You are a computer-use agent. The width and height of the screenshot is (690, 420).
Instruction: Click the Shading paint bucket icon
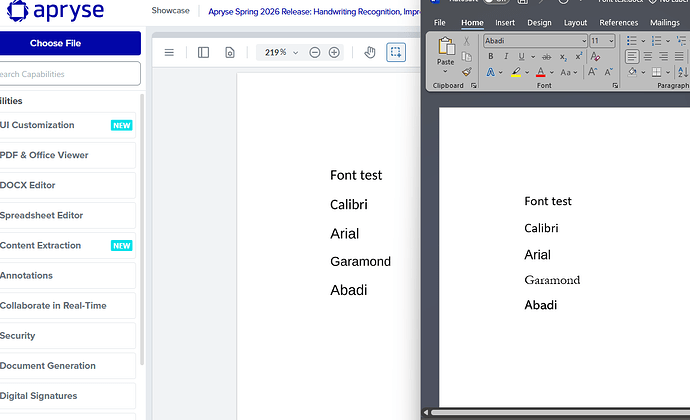click(632, 72)
